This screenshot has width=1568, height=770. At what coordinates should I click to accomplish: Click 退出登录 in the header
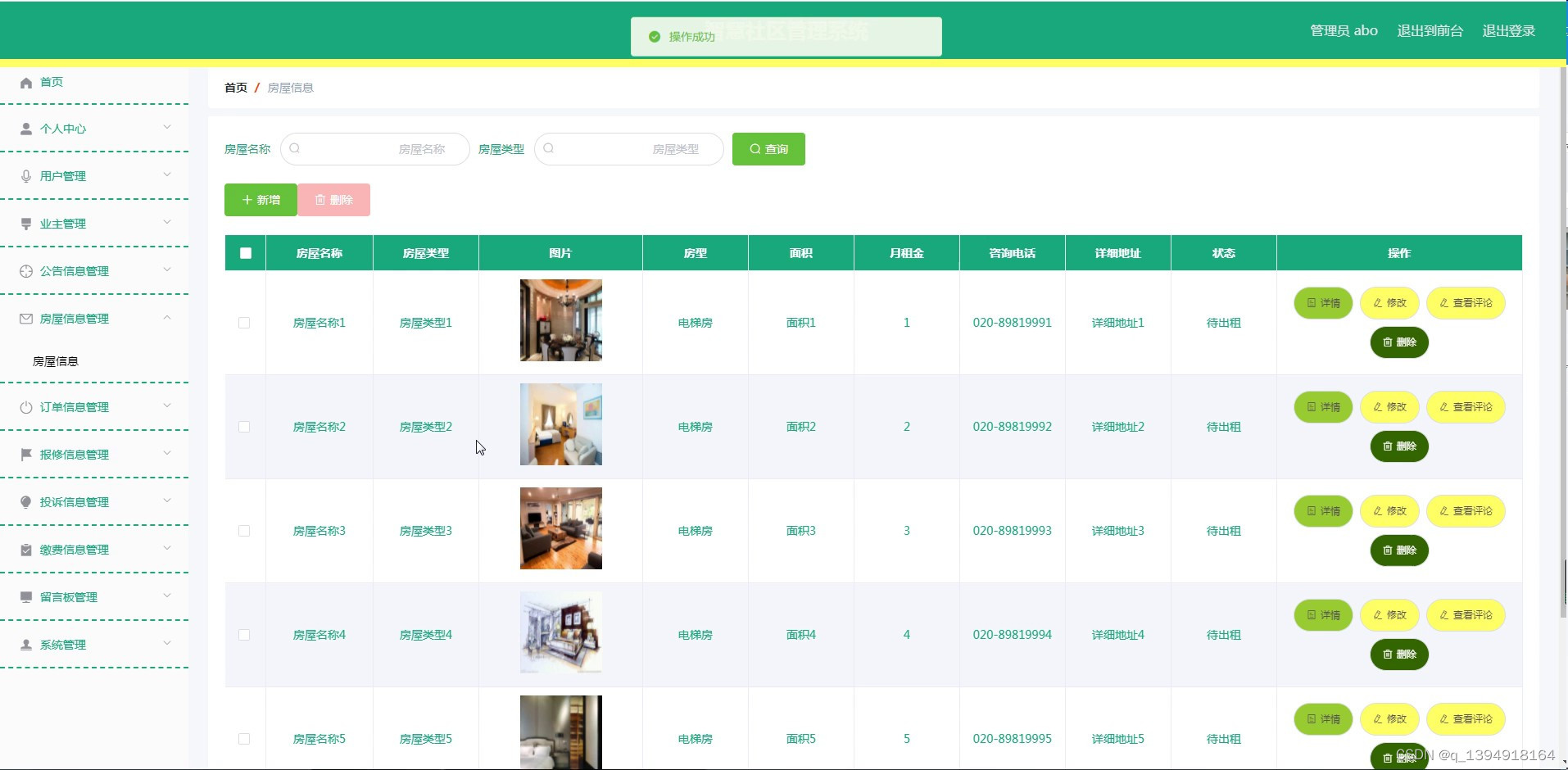click(x=1509, y=31)
